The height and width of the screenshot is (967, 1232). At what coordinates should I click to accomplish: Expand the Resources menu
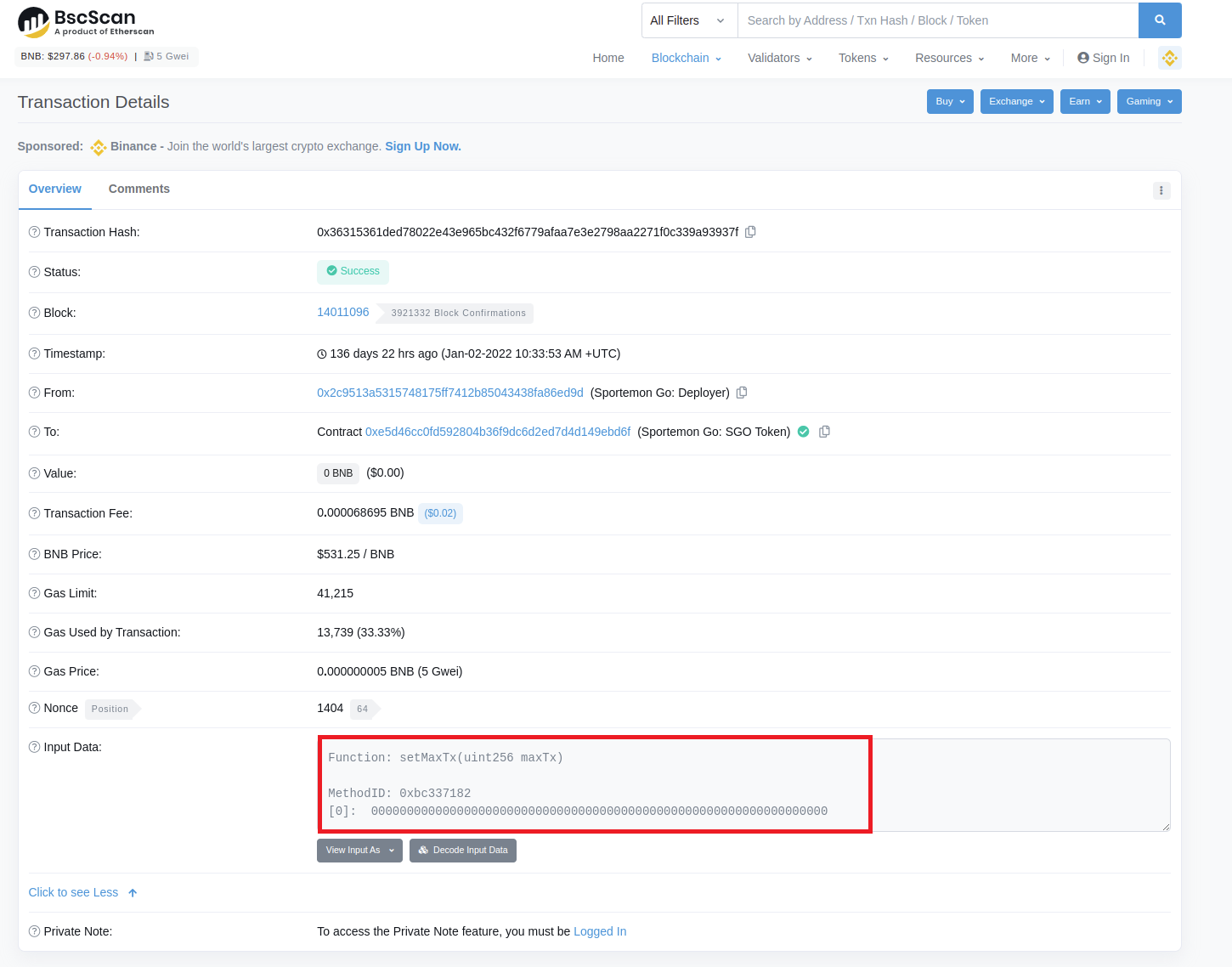[950, 58]
